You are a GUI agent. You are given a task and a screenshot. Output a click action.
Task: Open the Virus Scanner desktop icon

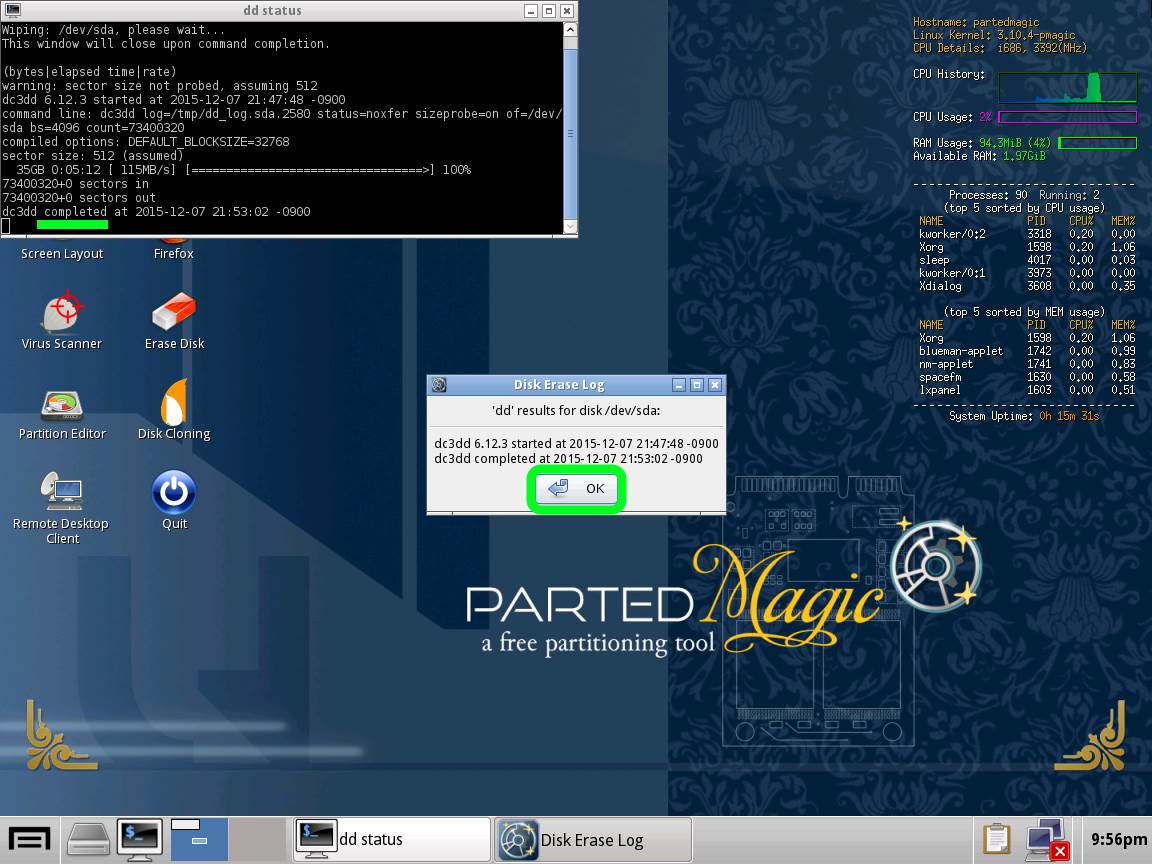62,320
